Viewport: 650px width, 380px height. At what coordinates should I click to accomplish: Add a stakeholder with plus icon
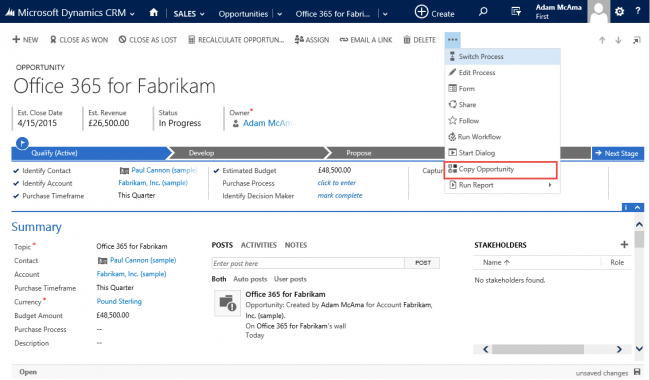(624, 244)
